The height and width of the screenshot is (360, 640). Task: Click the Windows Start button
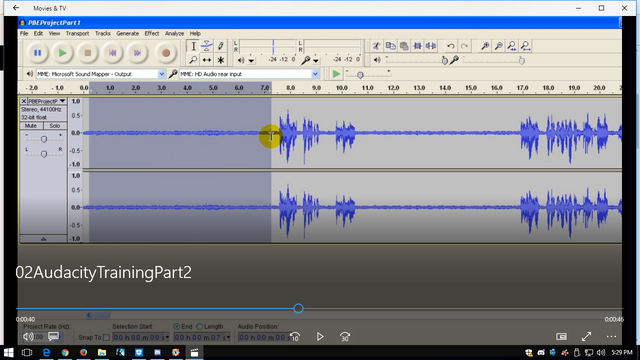tap(9, 352)
